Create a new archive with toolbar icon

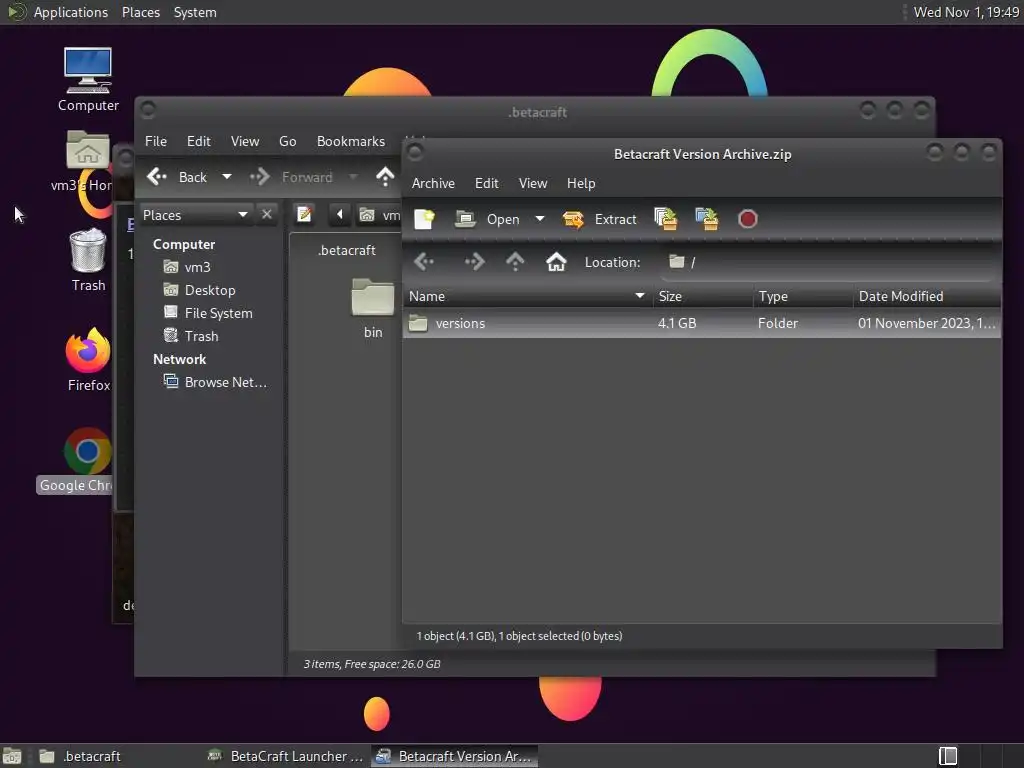424,219
